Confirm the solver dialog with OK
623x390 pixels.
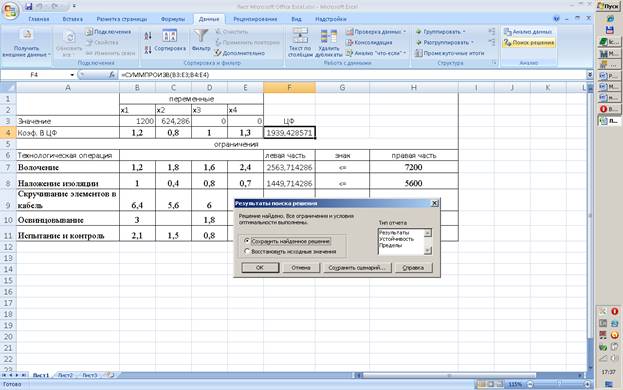click(260, 268)
